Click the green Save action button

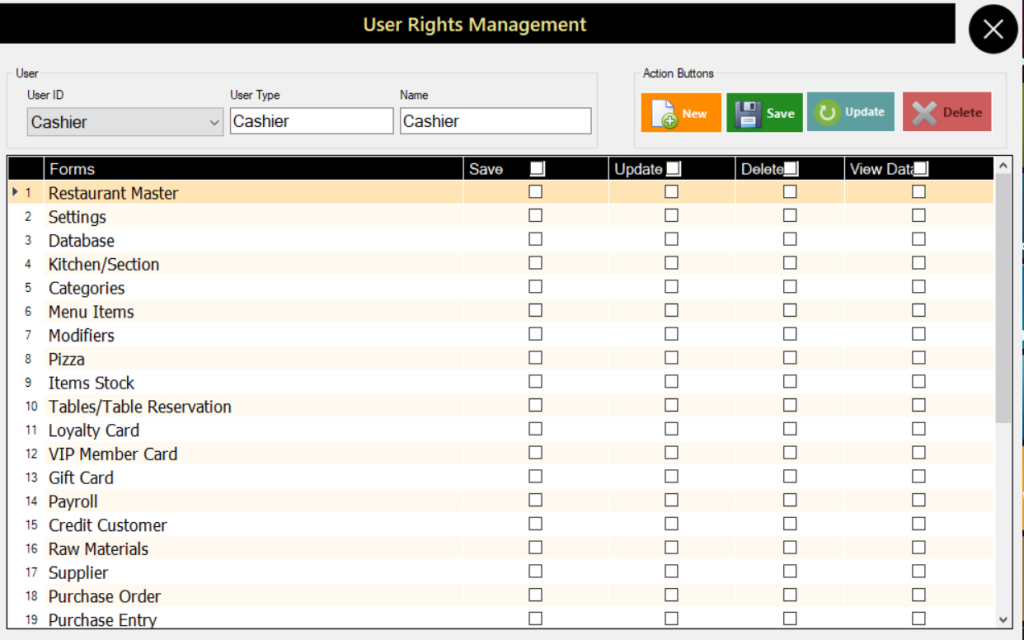764,112
